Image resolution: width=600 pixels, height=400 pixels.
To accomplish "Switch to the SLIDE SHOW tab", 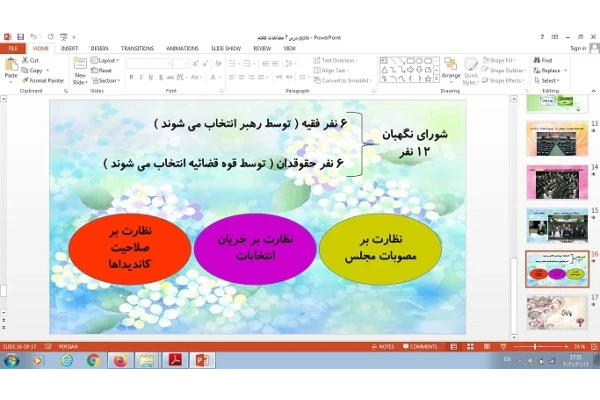I will (226, 48).
